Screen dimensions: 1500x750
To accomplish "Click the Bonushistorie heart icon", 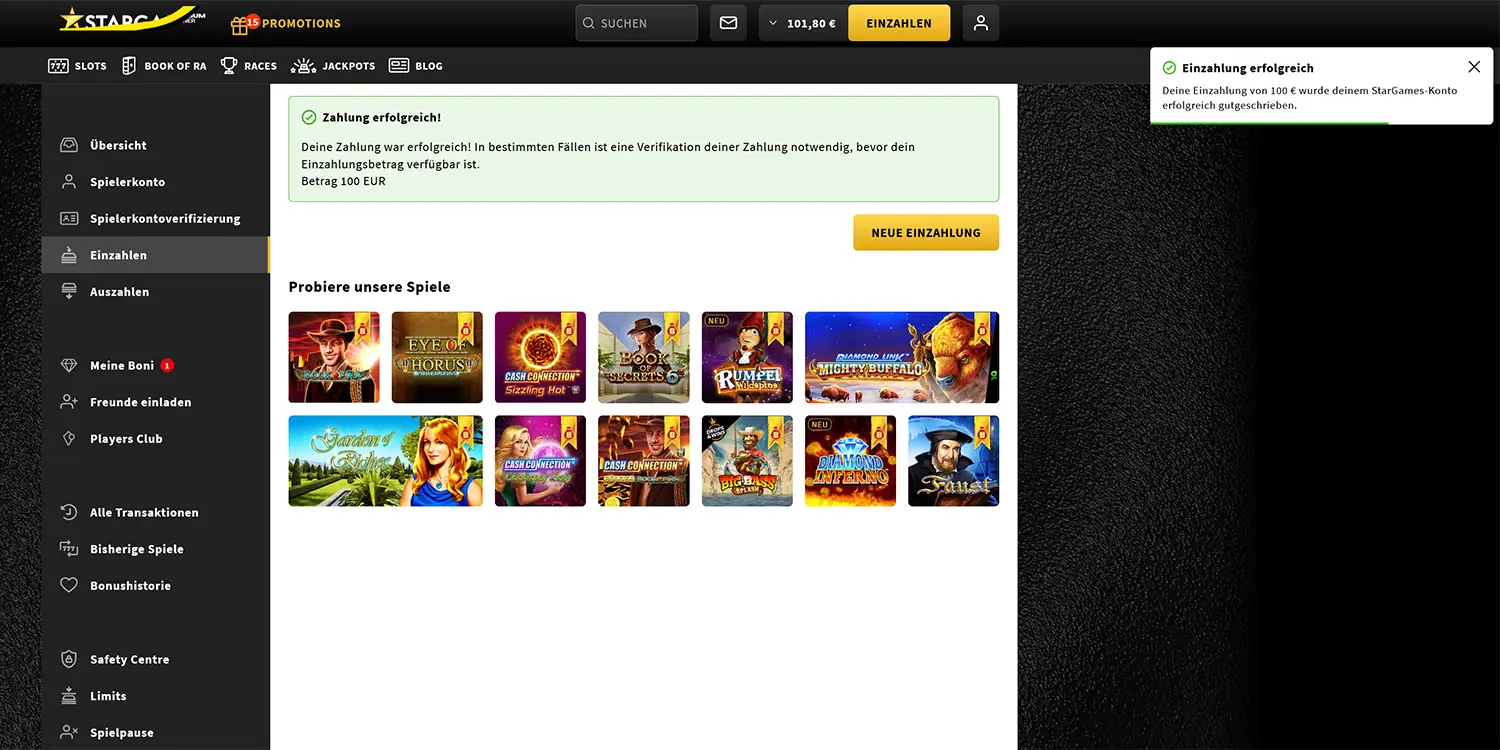I will click(69, 586).
